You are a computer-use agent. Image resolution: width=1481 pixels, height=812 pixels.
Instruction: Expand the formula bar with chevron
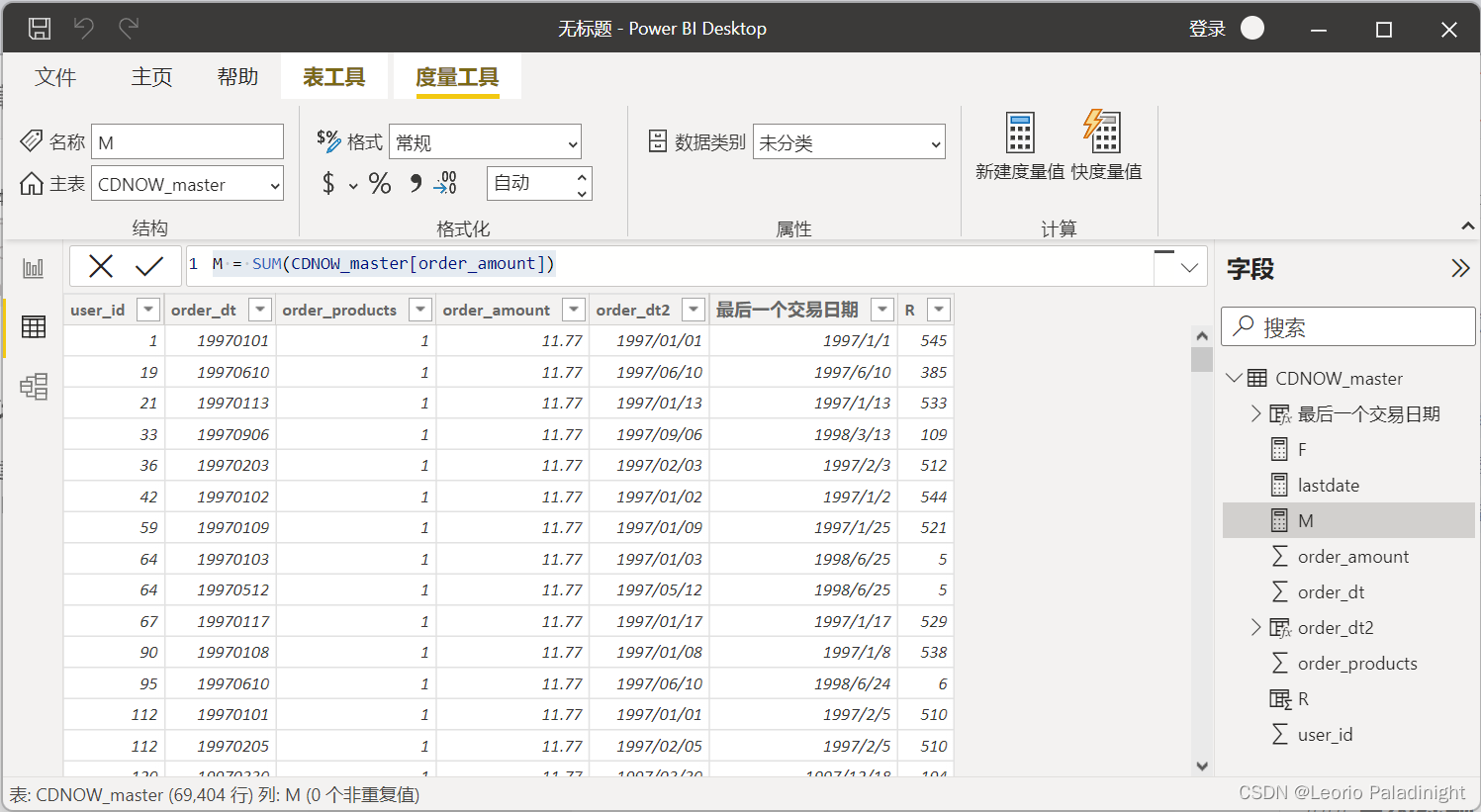click(1189, 266)
